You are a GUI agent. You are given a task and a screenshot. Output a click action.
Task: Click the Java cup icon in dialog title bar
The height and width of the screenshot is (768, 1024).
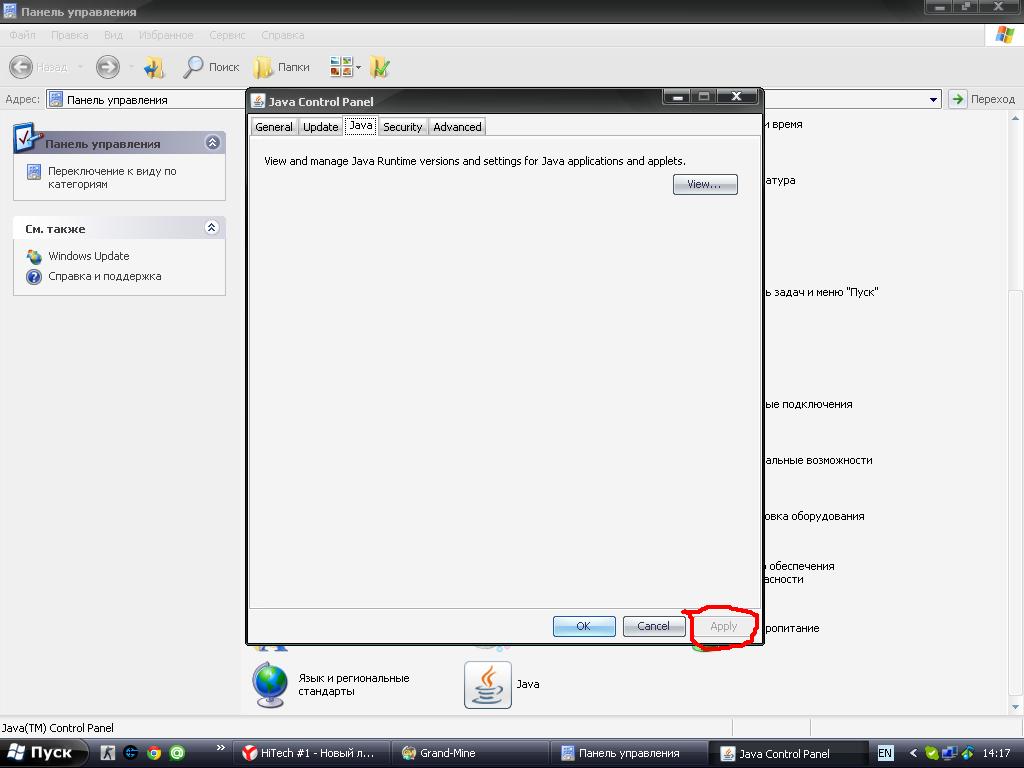click(x=259, y=101)
